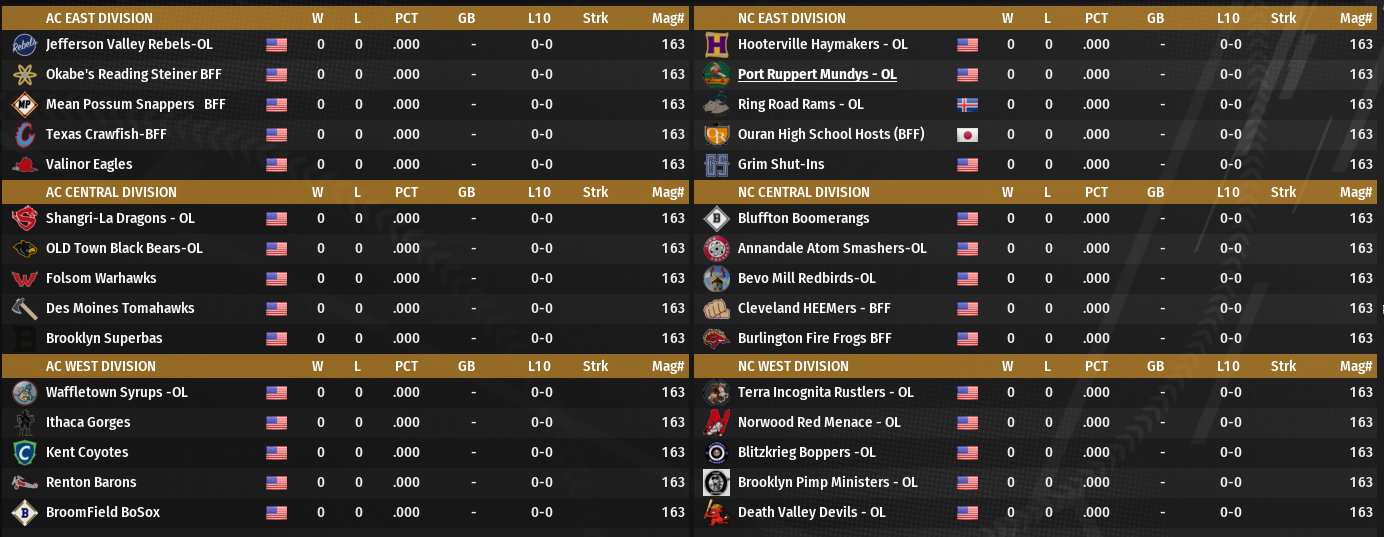Click the BroomField BoSox team logo

[24, 513]
